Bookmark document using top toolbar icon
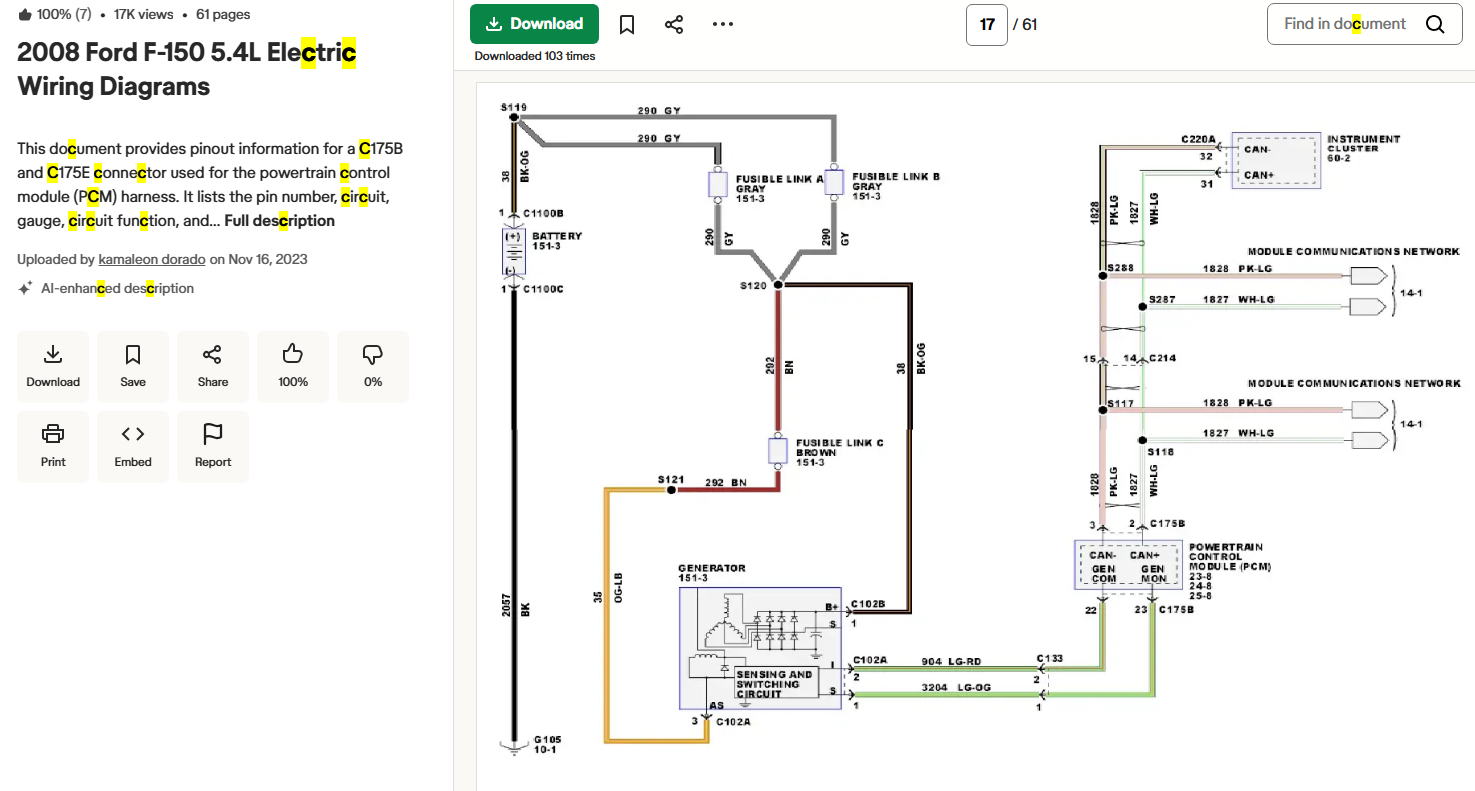 pyautogui.click(x=627, y=24)
